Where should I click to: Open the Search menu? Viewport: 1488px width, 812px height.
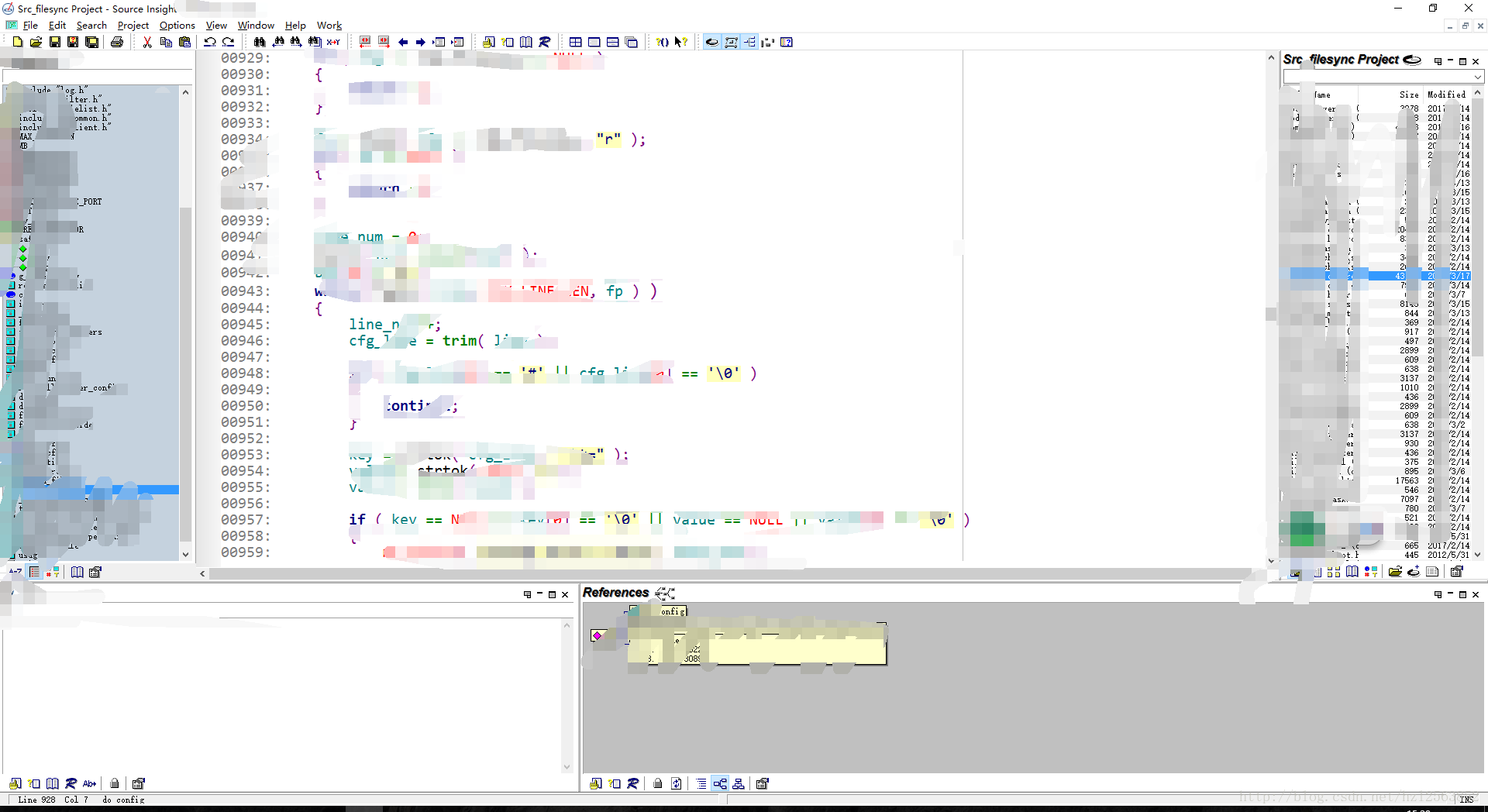coord(91,25)
